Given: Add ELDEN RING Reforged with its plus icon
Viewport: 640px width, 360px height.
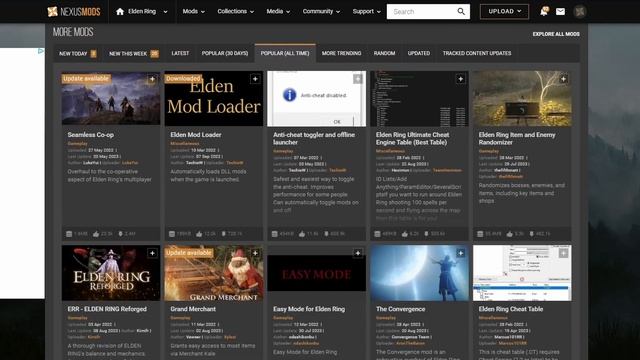Looking at the screenshot, I should pos(152,253).
